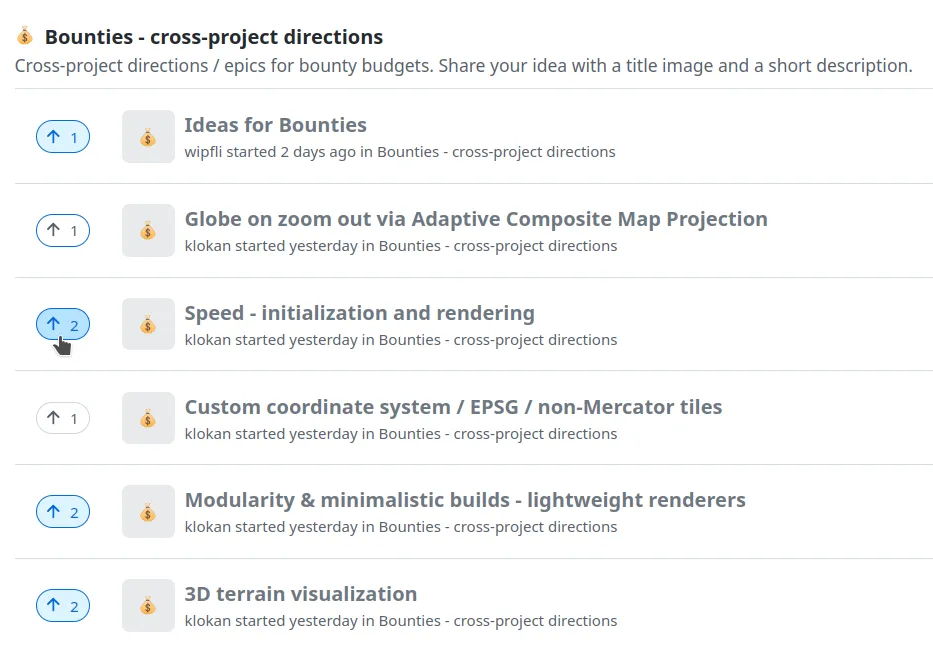The height and width of the screenshot is (671, 933).
Task: Click money bag icon beside Speed discussion
Action: click(148, 324)
